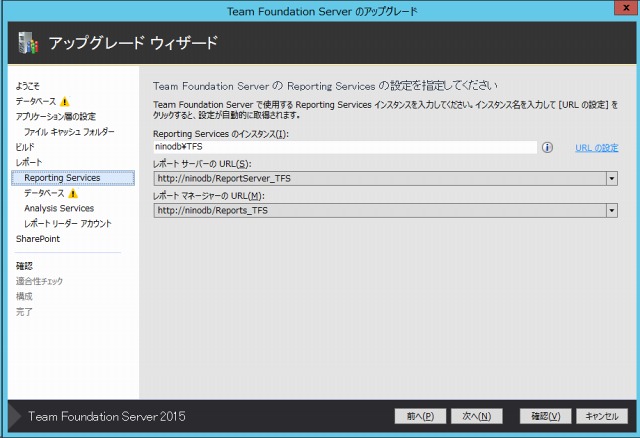Select 構成 in the navigation pane
640x438 pixels.
tap(24, 296)
